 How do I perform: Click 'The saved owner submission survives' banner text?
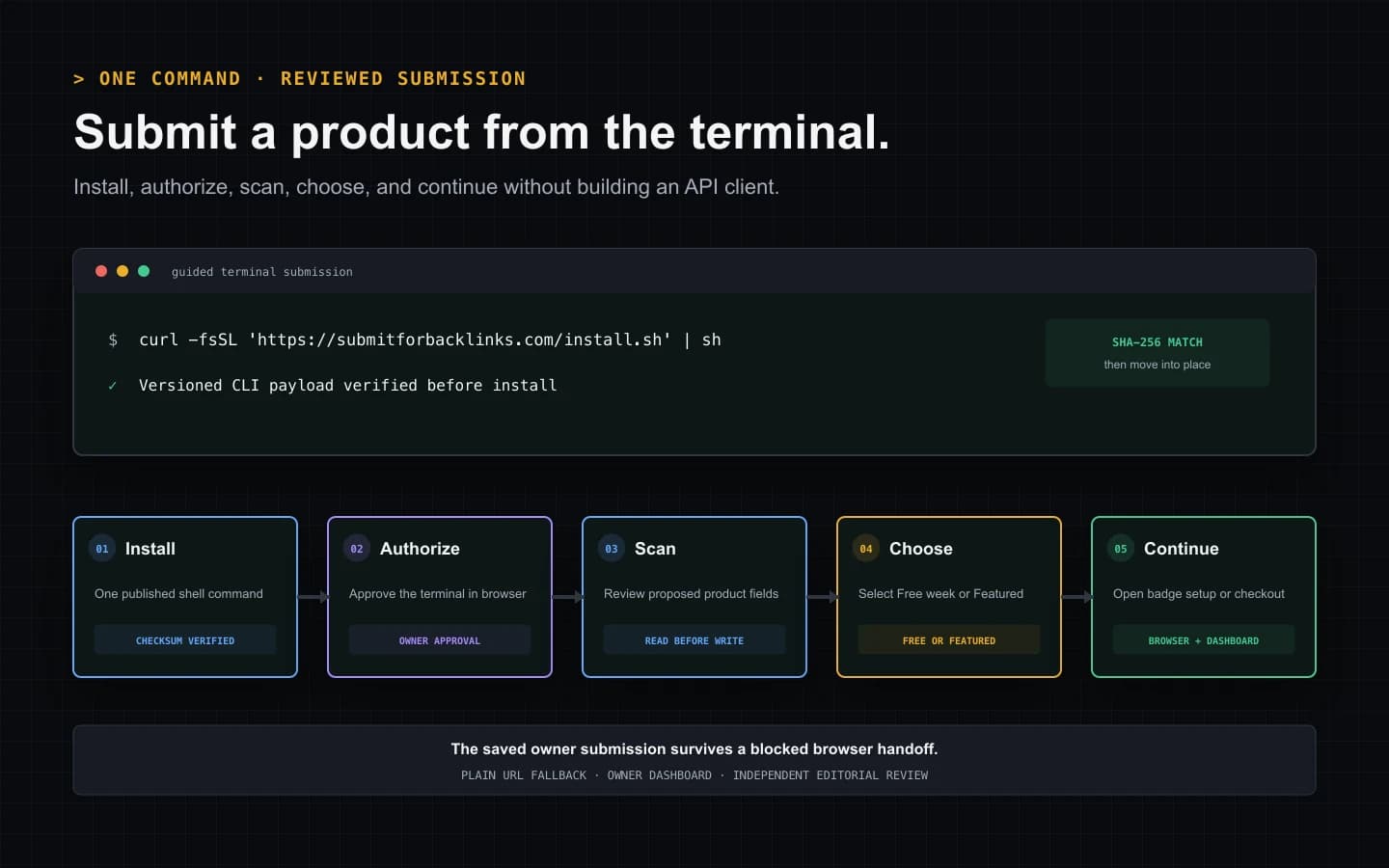tap(694, 748)
